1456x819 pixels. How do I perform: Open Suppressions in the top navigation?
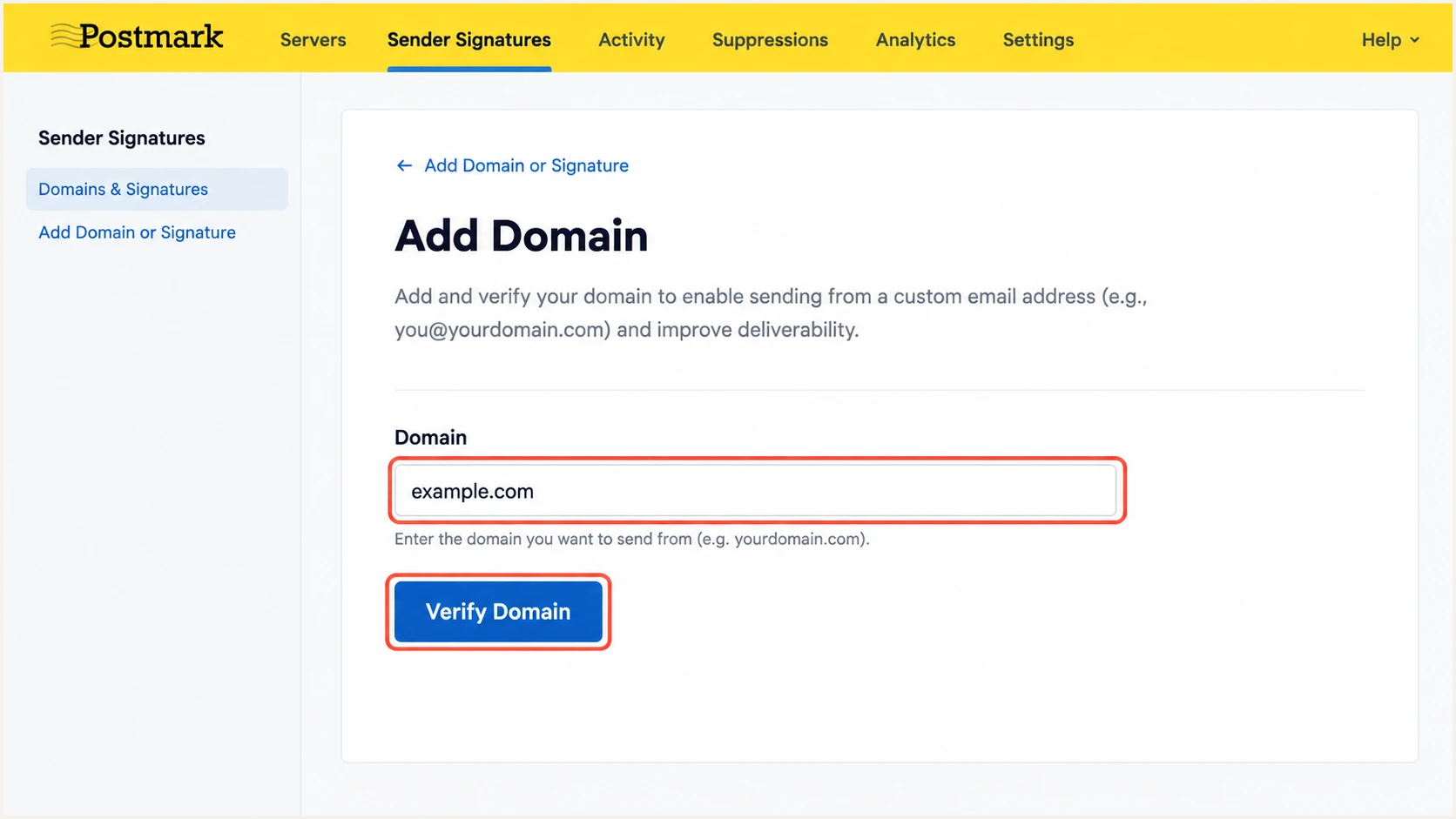(x=770, y=40)
